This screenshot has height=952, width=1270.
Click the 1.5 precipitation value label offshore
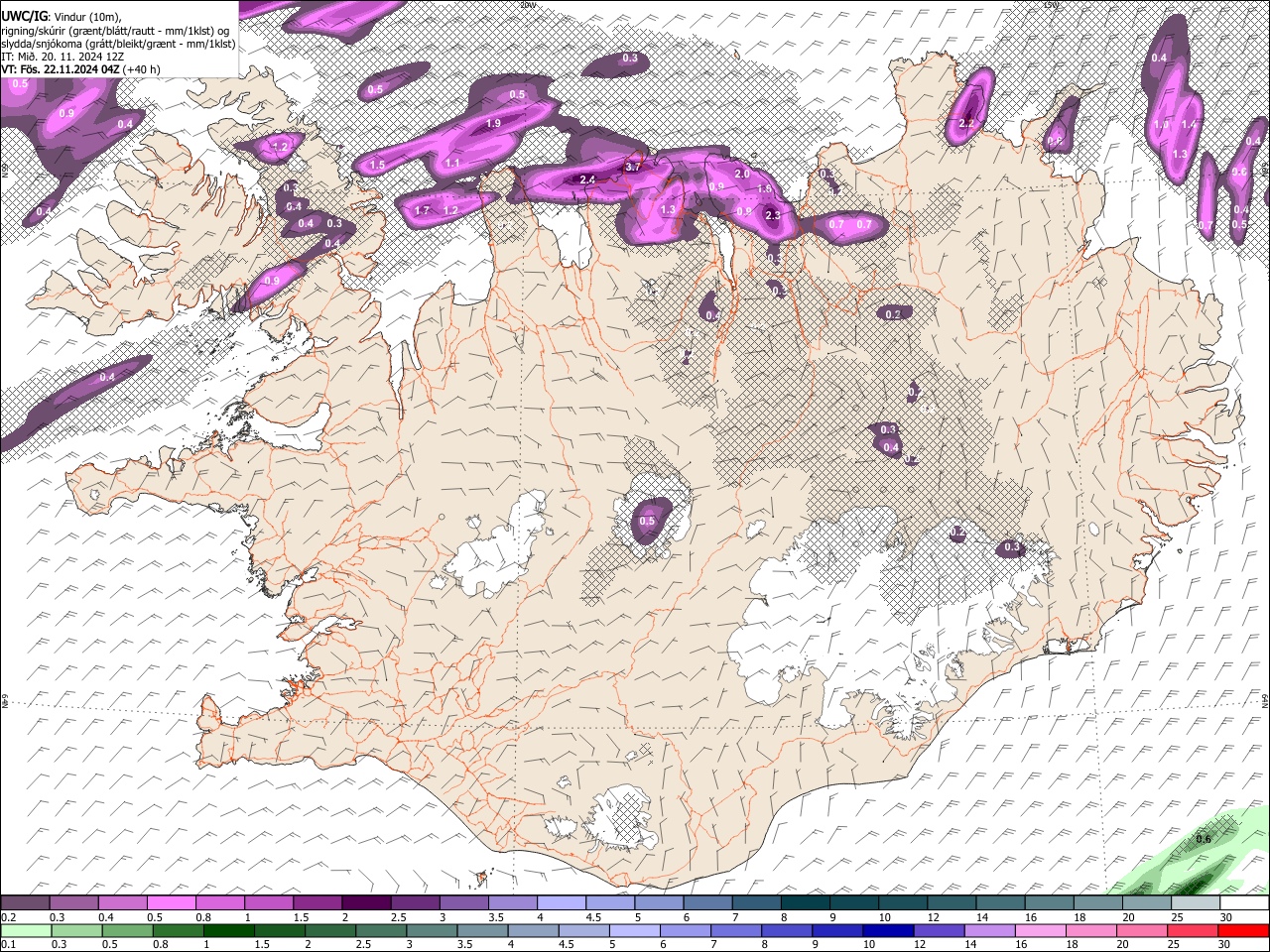[x=377, y=165]
